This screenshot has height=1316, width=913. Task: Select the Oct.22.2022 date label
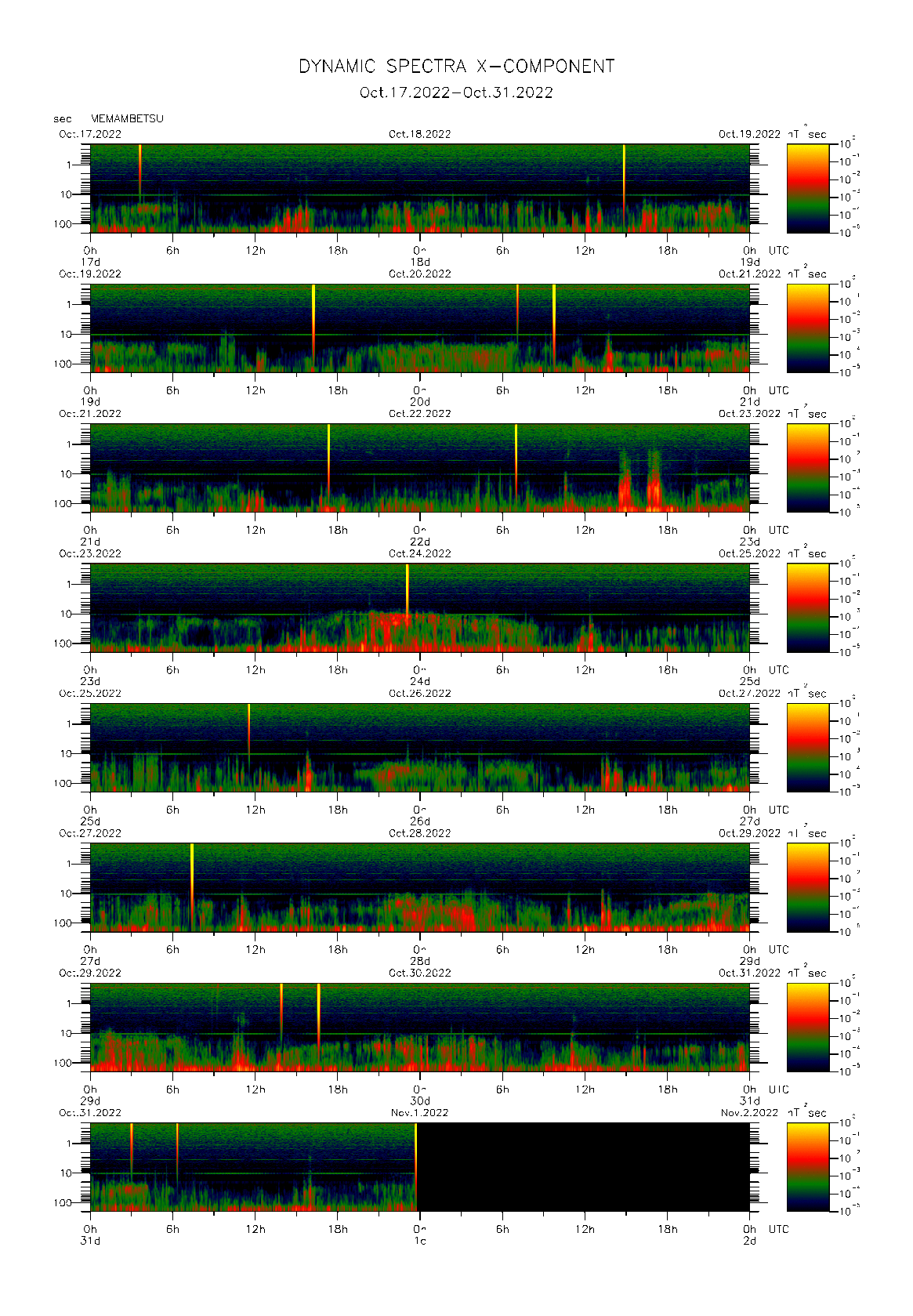pos(420,413)
